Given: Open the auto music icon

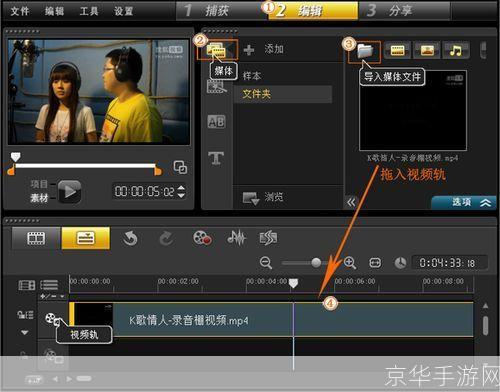Looking at the screenshot, I should [268, 238].
